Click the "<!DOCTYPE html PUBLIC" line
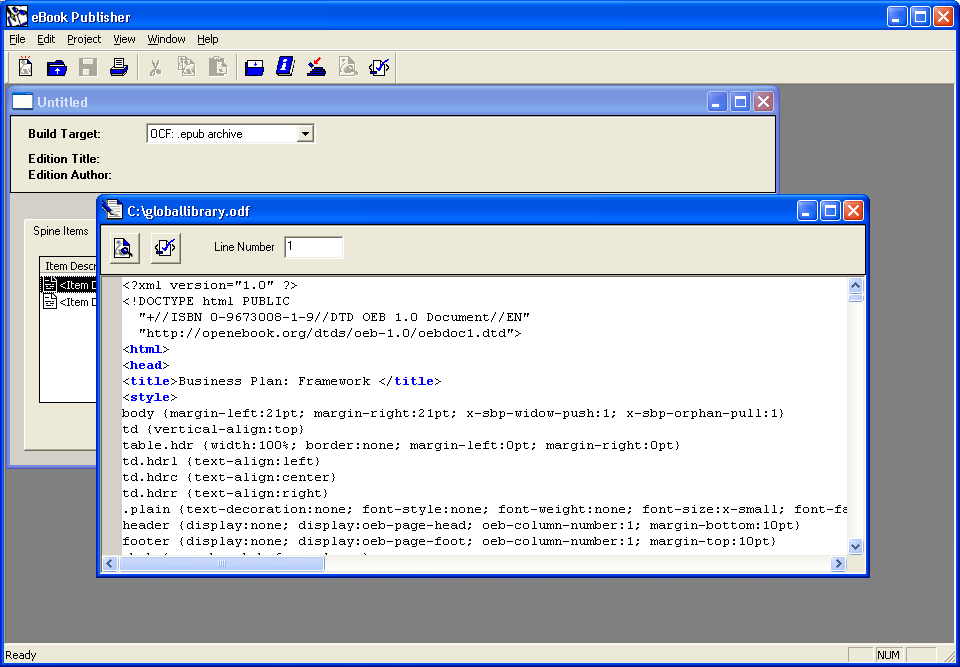 pos(206,301)
